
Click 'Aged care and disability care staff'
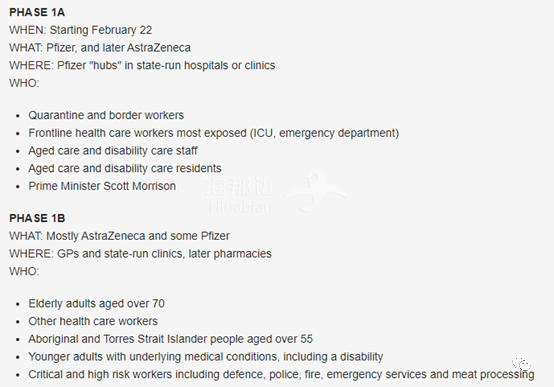click(x=113, y=151)
